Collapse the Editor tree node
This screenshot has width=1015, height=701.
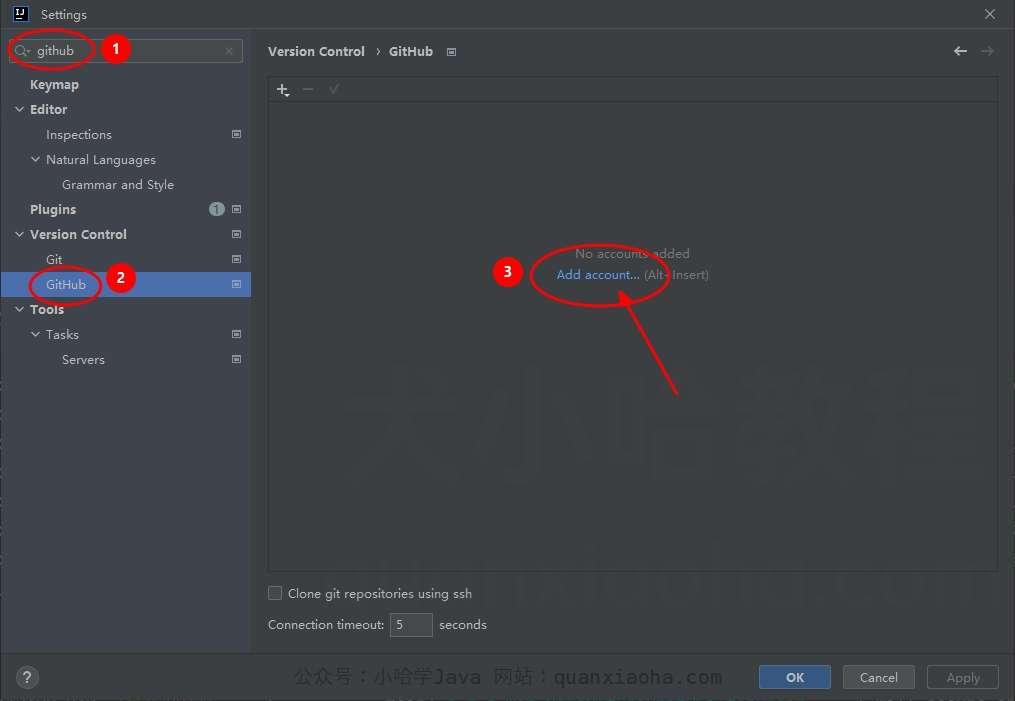pos(19,109)
